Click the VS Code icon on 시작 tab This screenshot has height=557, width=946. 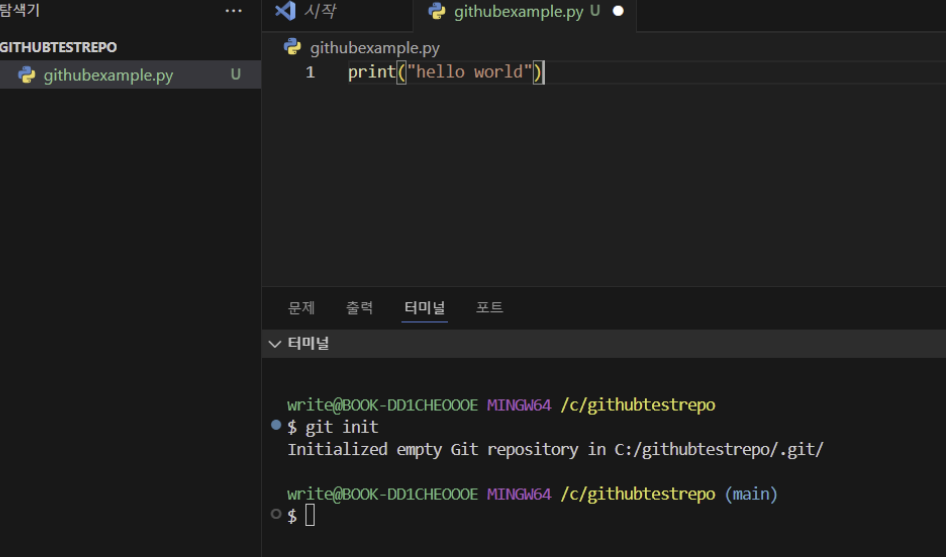(285, 11)
